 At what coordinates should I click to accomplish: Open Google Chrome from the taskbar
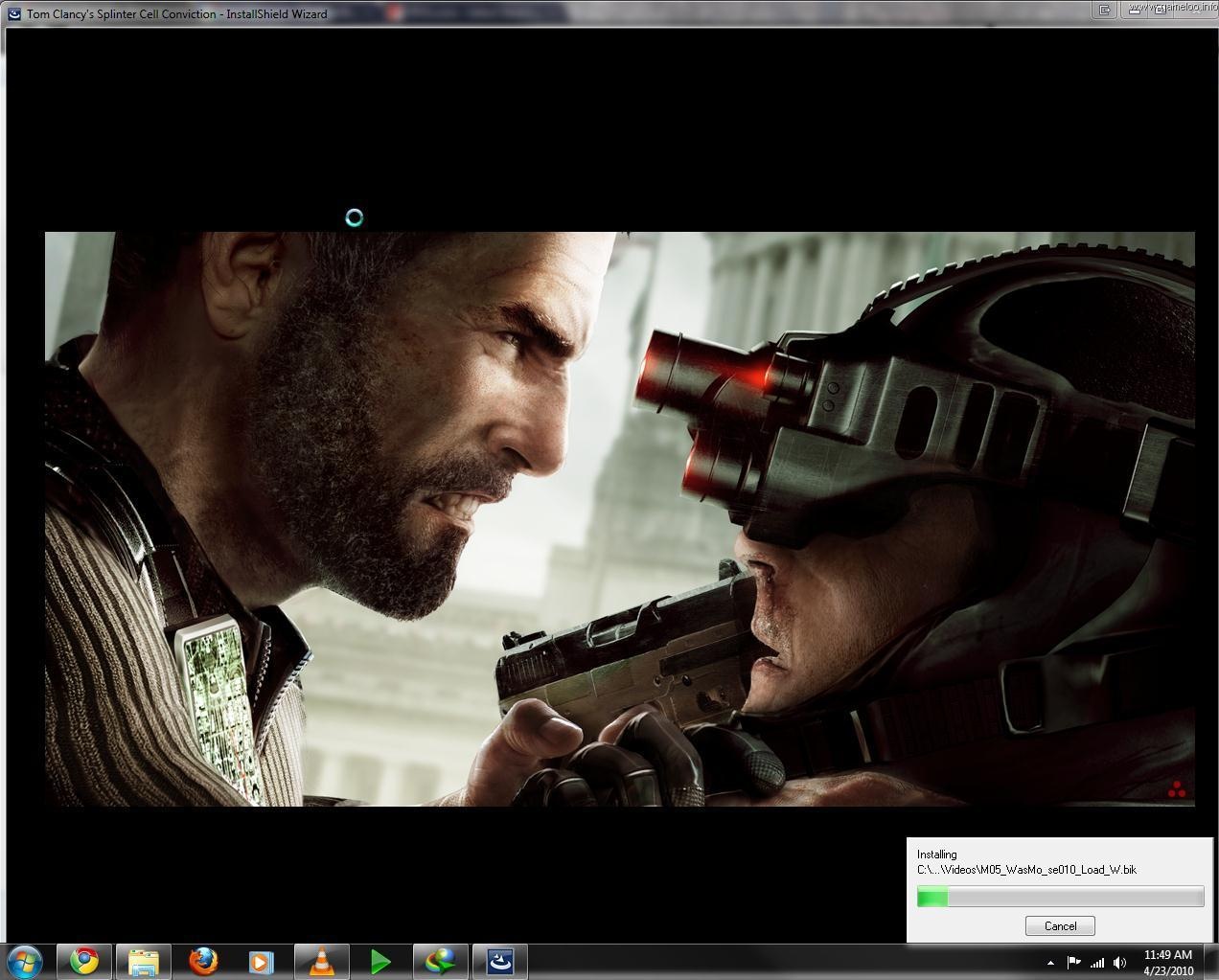[x=84, y=961]
